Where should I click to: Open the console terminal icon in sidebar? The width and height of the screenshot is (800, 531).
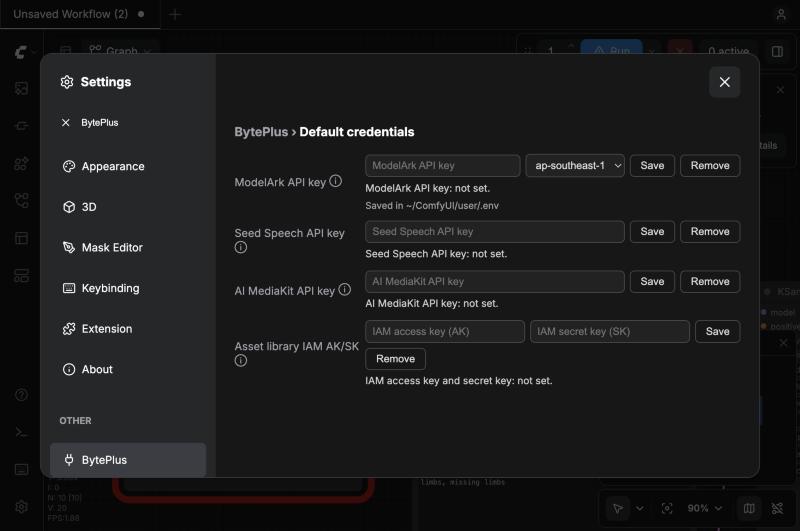click(21, 432)
